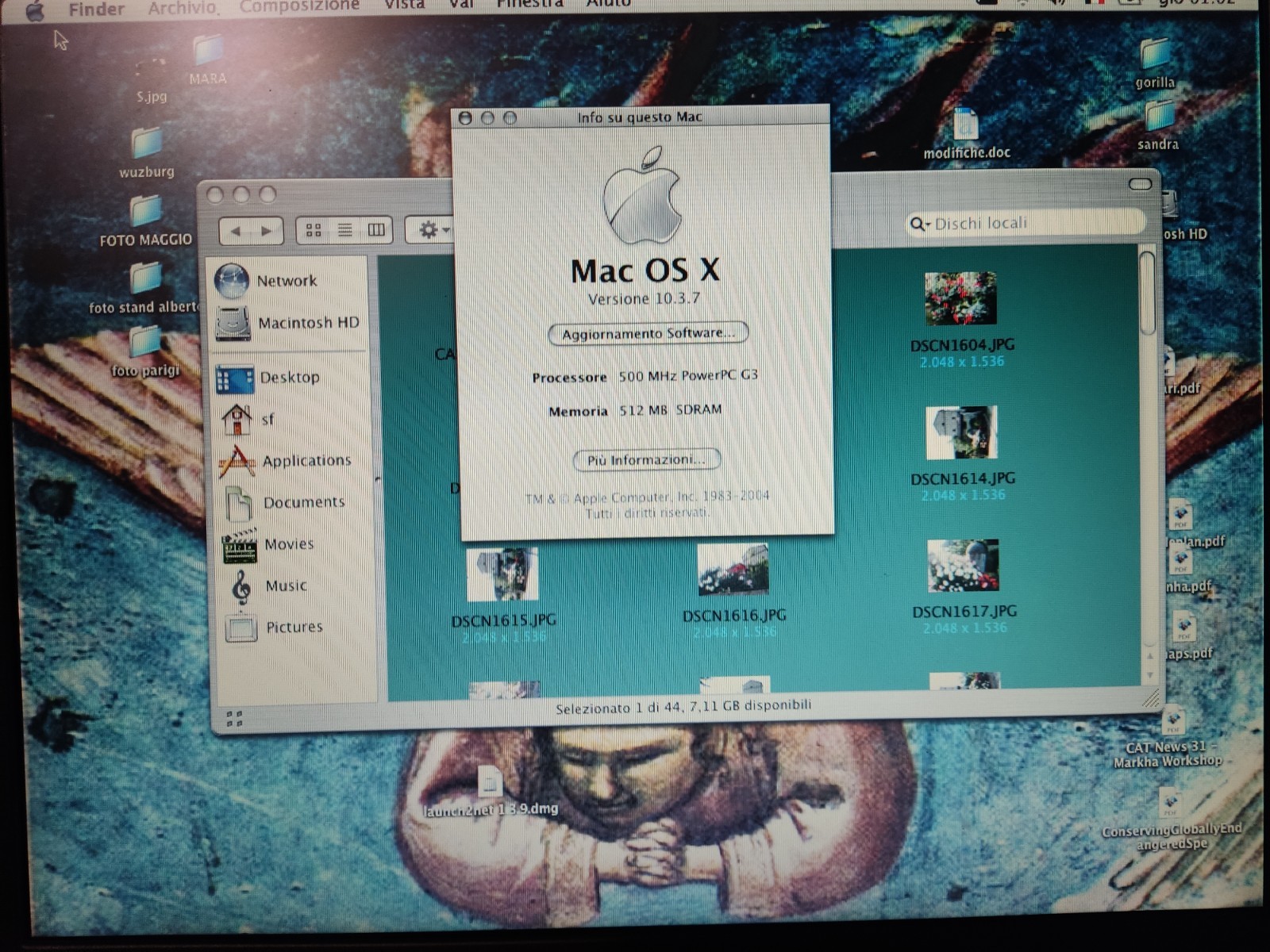Open the Finder menu
1270x952 pixels.
(x=97, y=10)
